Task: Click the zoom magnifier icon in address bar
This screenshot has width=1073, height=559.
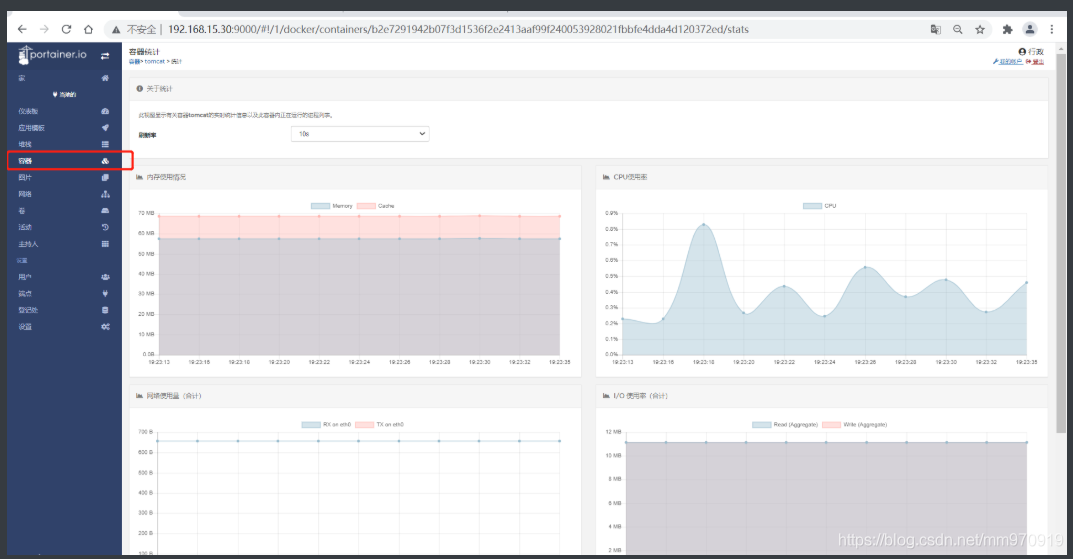Action: [957, 29]
